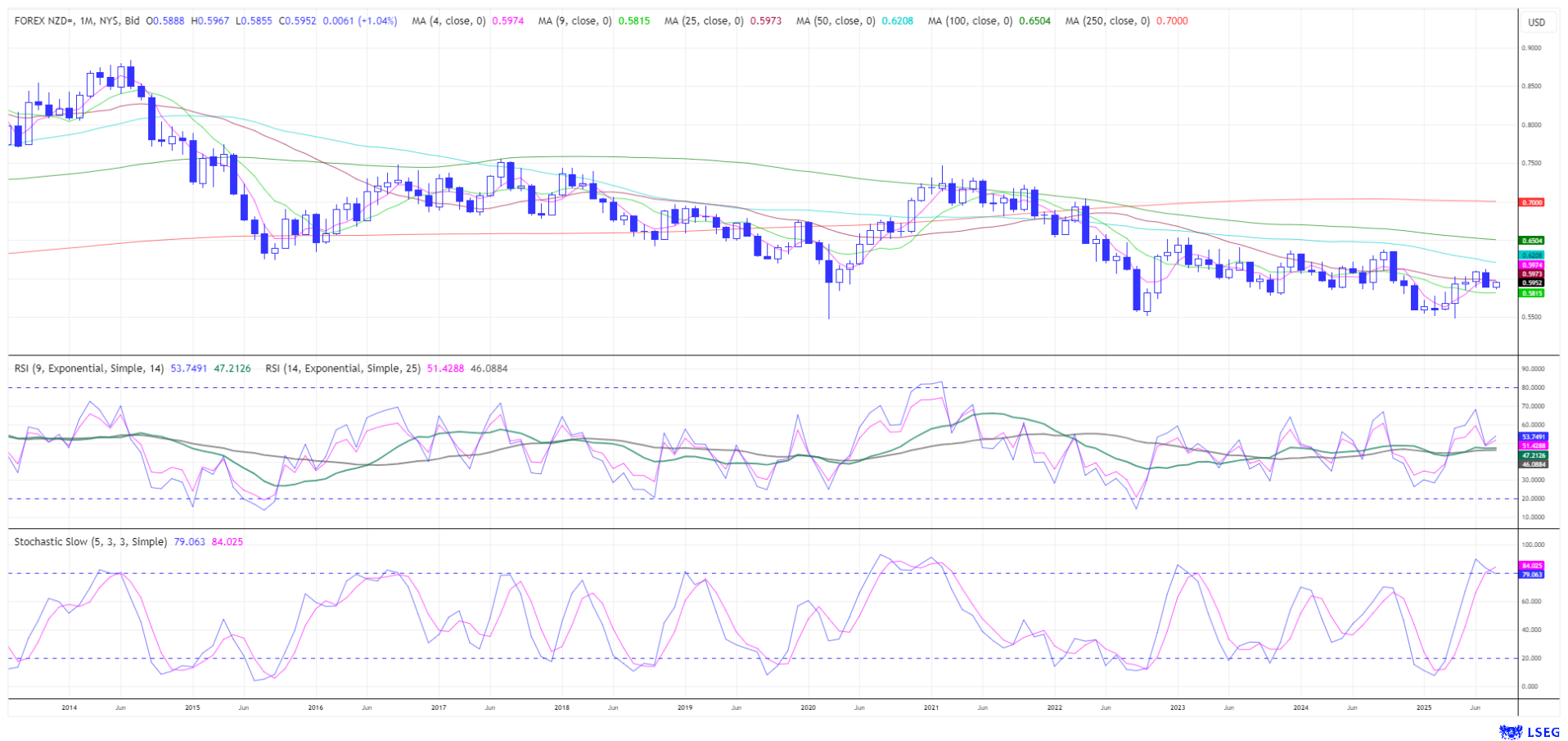This screenshot has width=1568, height=741.
Task: Click the bright green 0.5815 price tag
Action: point(1531,293)
